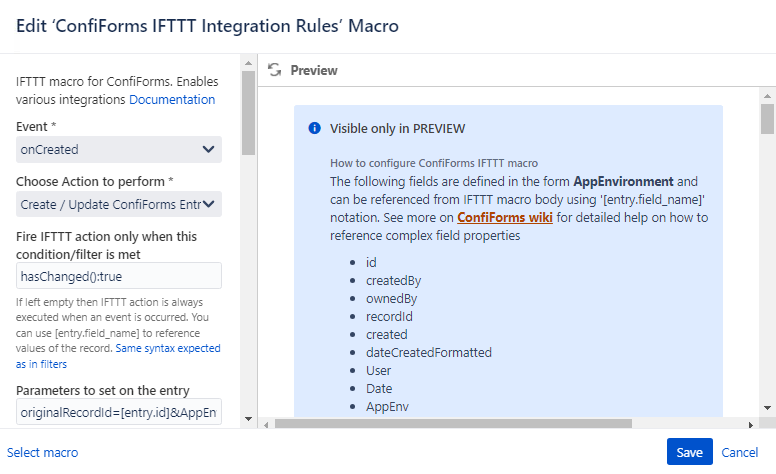Click the 'ownedBy' field list item
The height and width of the screenshot is (474, 776).
coord(391,298)
